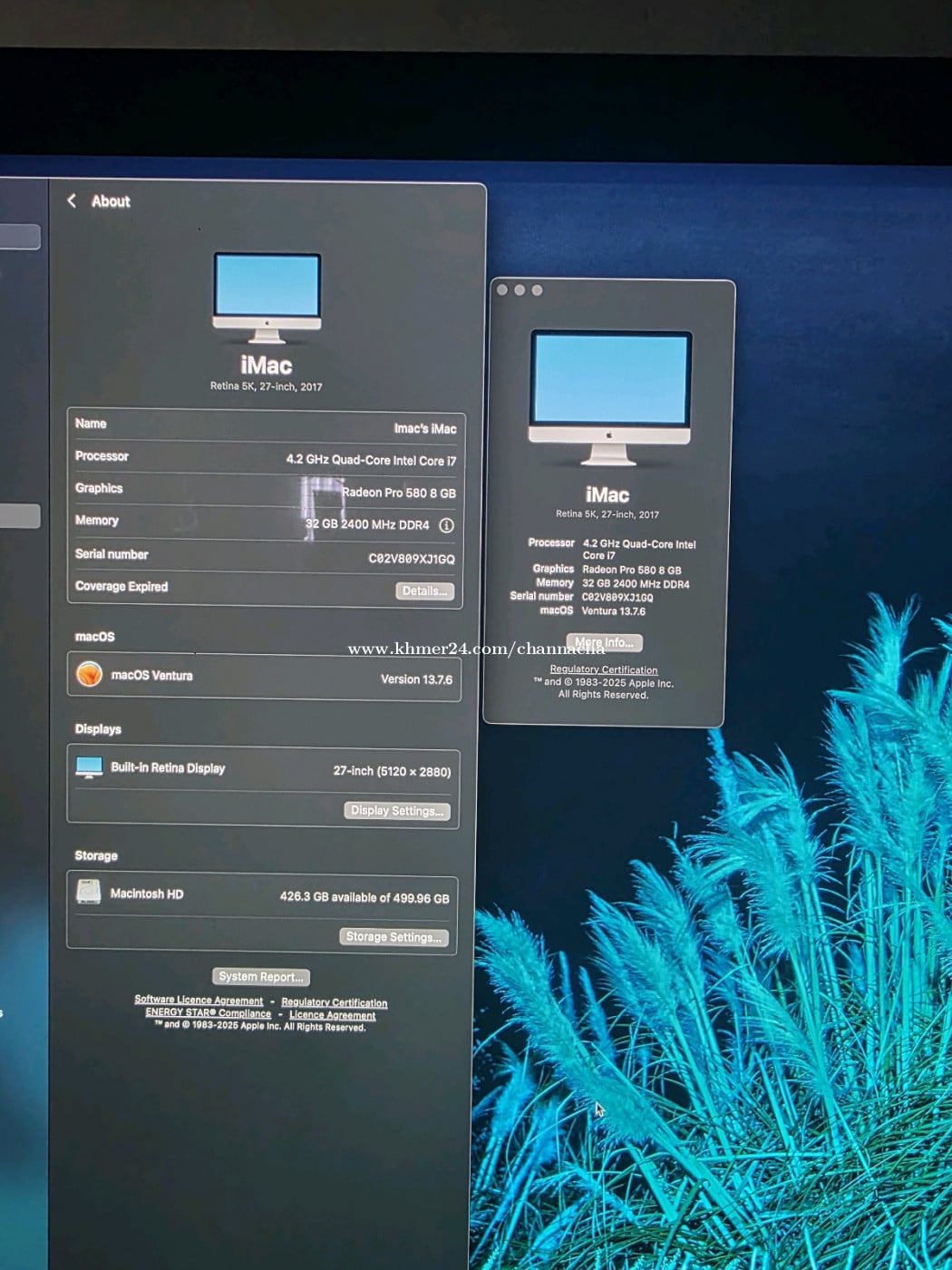Close the About This Mac window
This screenshot has width=952, height=1270.
tap(502, 290)
